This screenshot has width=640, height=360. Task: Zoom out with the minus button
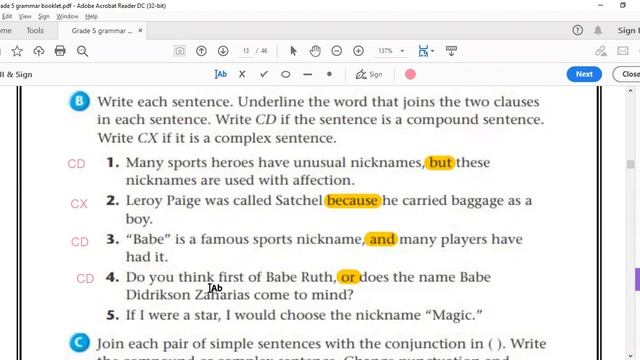[336, 51]
